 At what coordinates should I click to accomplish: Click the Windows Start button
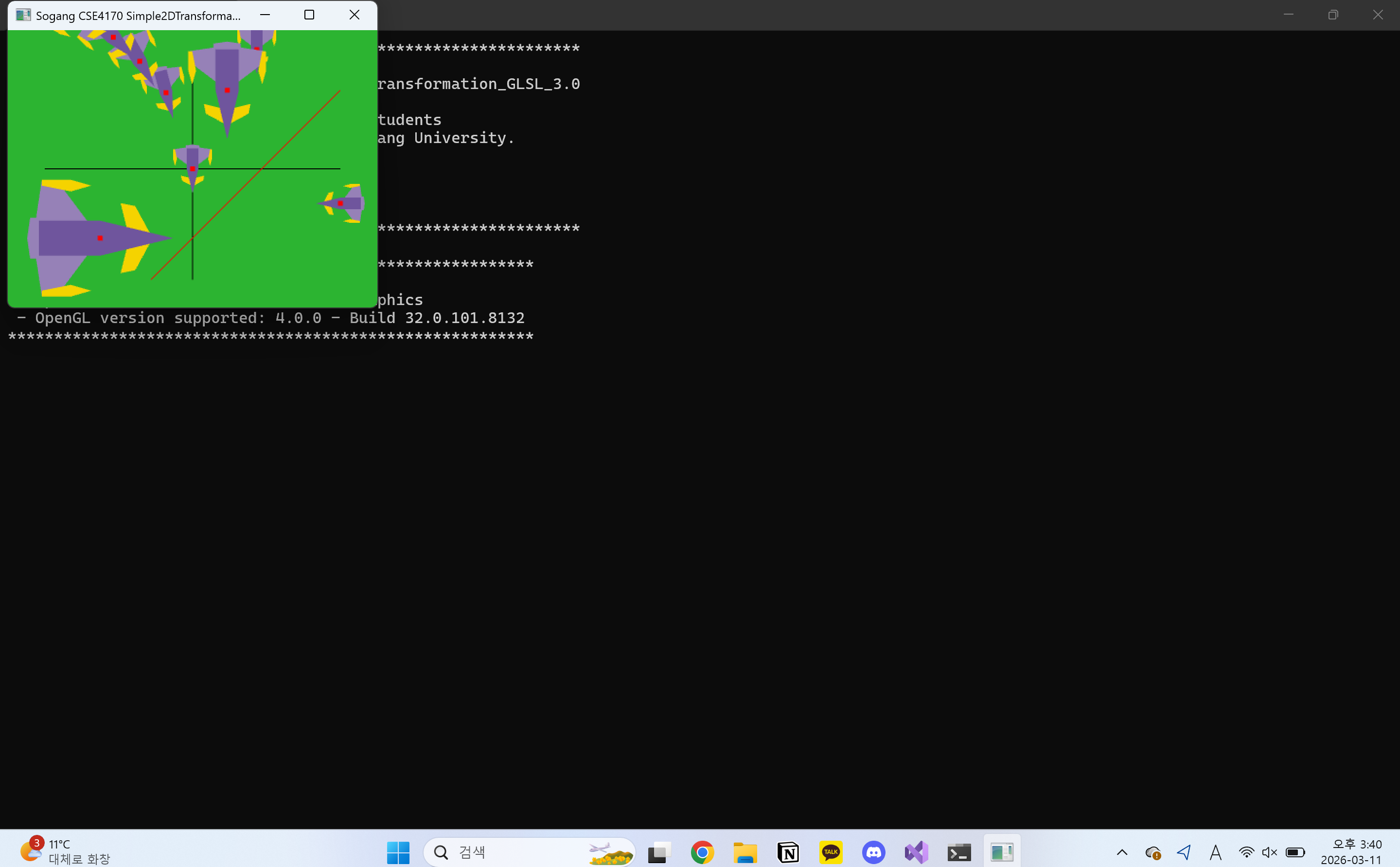398,852
